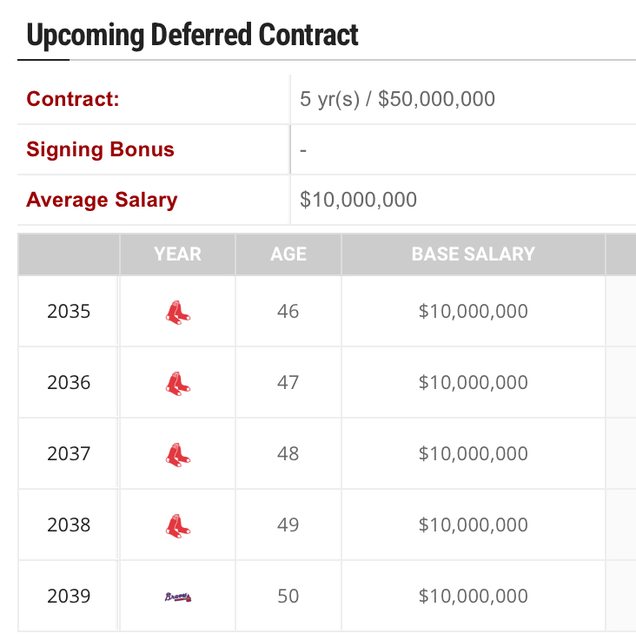The image size is (636, 640).
Task: Sort by the YEAR column header
Action: tap(178, 255)
